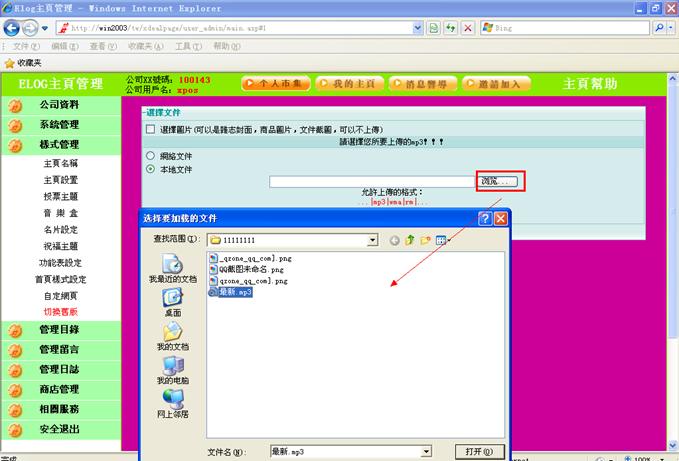Image resolution: width=679 pixels, height=461 pixels.
Task: Click the 浏览... browse button
Action: tap(499, 181)
